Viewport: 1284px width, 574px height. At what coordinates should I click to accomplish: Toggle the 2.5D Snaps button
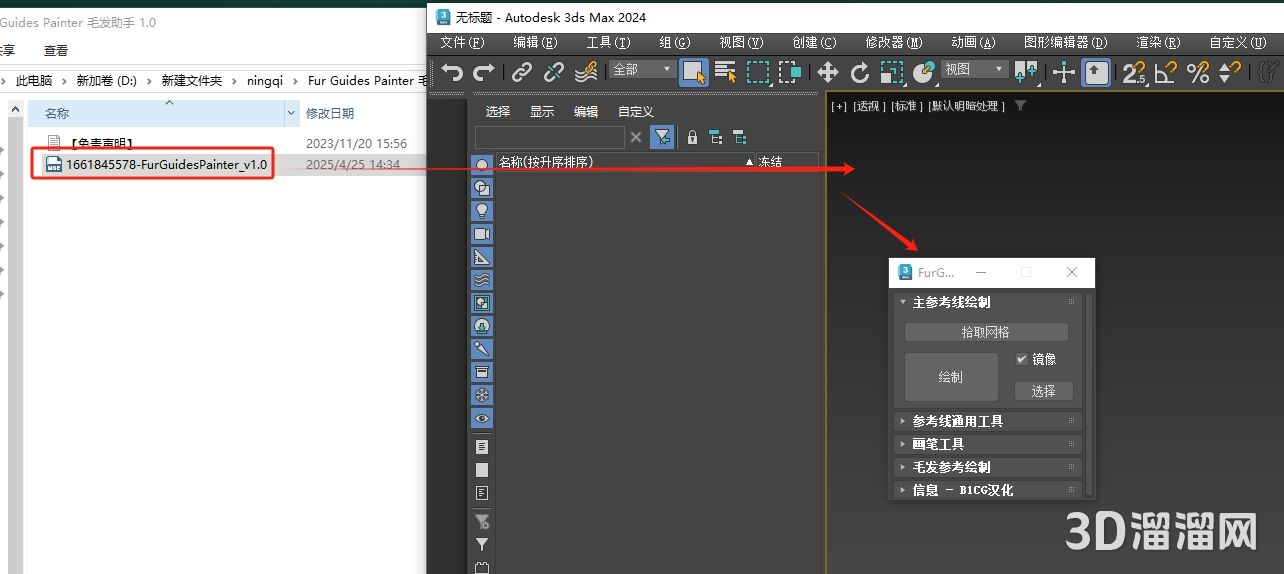pos(1134,72)
